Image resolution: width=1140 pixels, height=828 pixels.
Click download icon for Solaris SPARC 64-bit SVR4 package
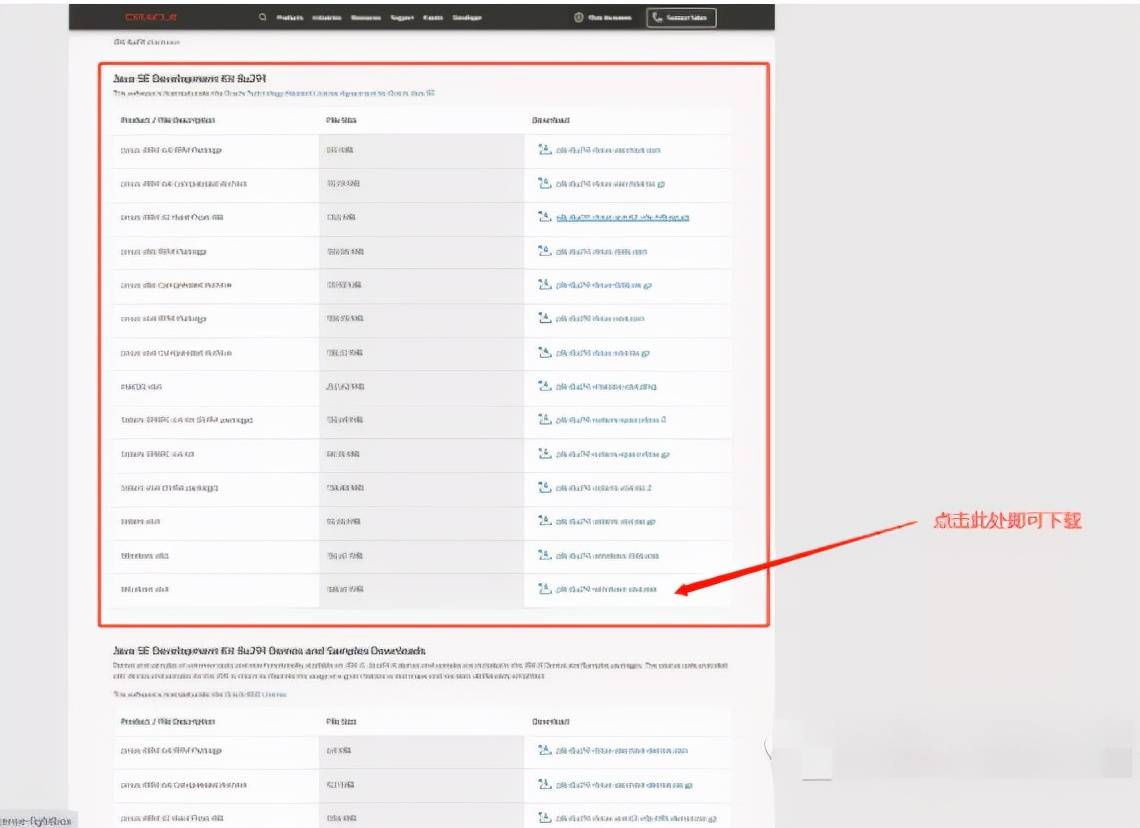[x=545, y=419]
